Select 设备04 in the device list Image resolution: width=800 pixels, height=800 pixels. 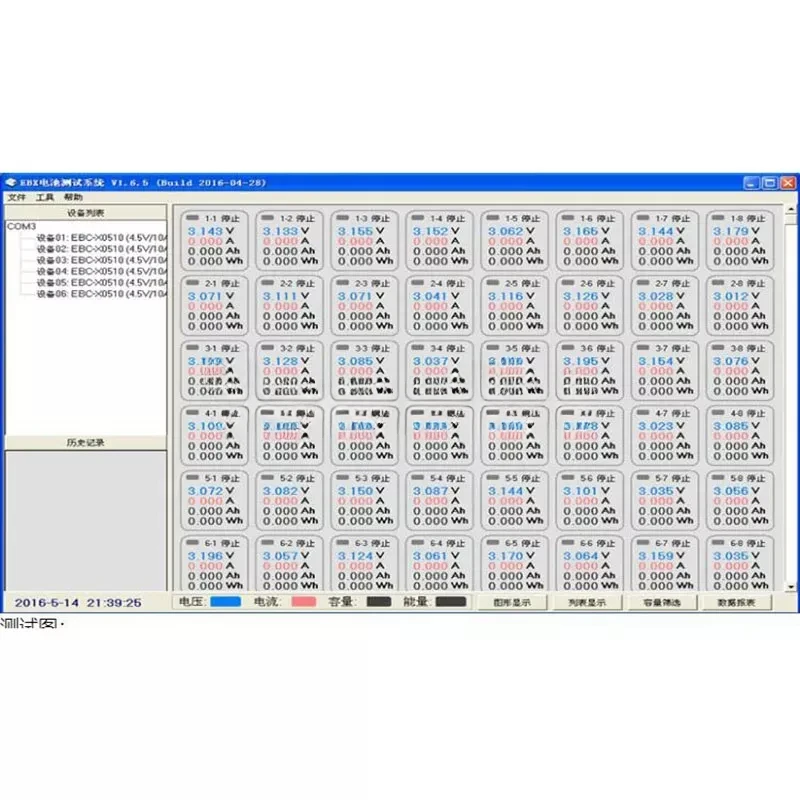(x=102, y=271)
